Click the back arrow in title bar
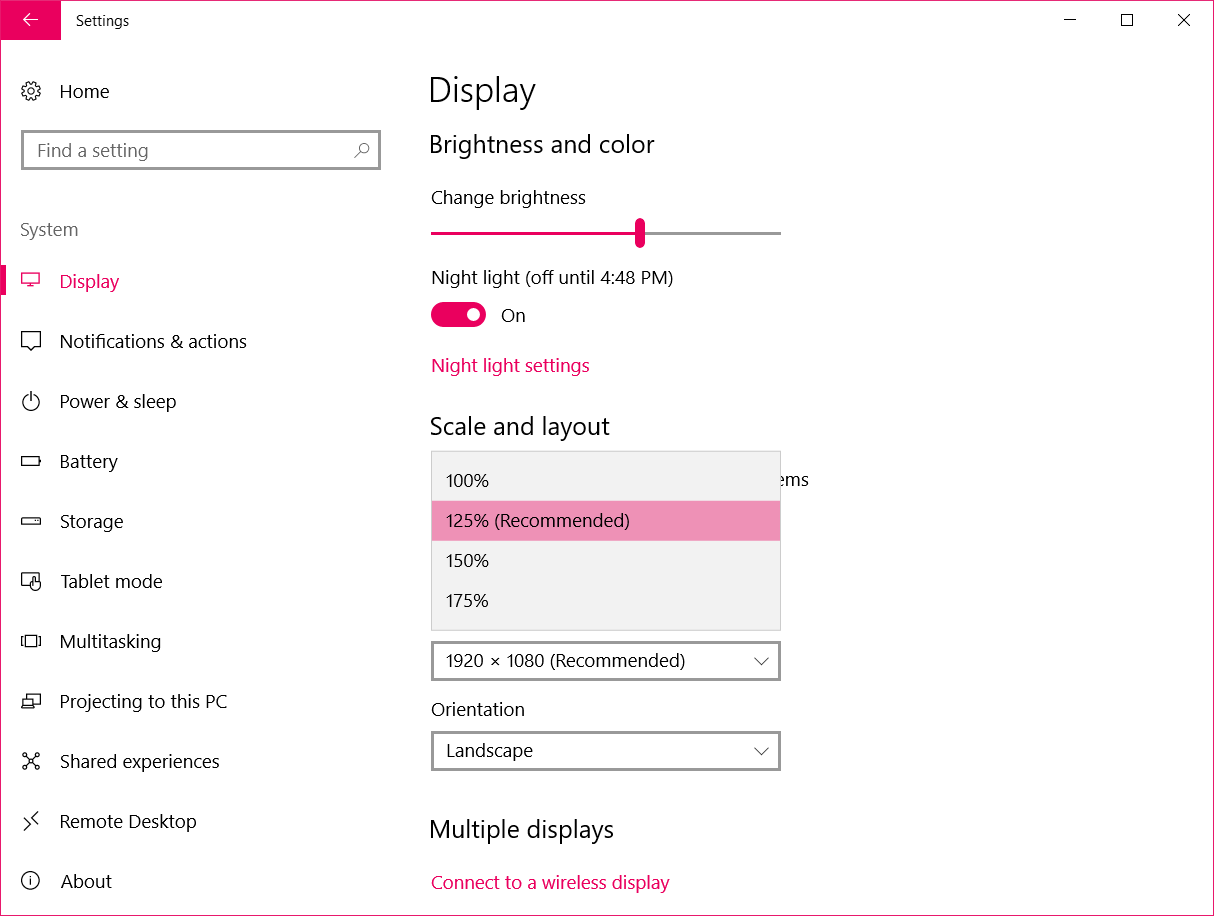This screenshot has width=1214, height=916. (30, 20)
